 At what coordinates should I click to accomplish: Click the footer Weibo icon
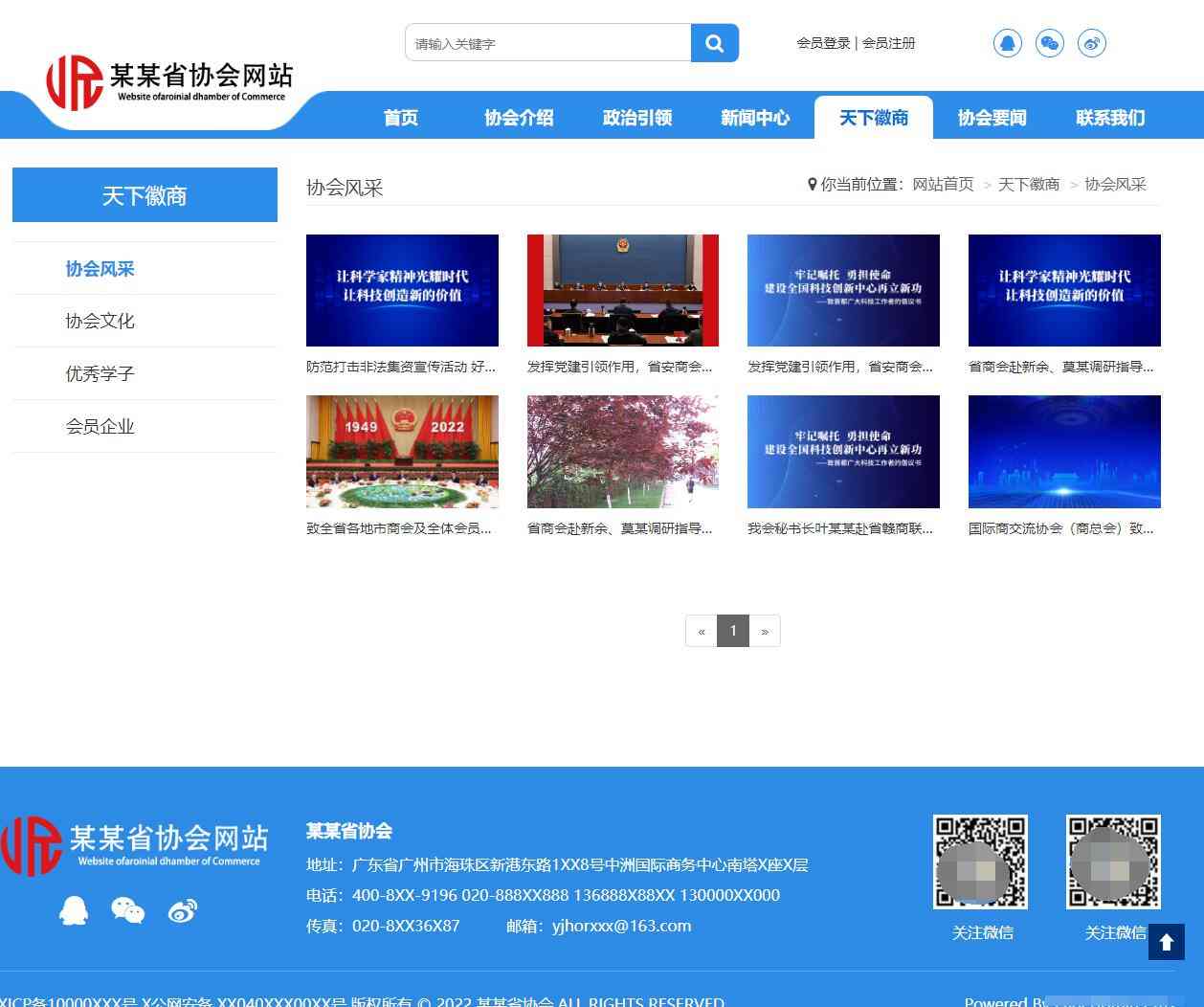click(x=182, y=910)
